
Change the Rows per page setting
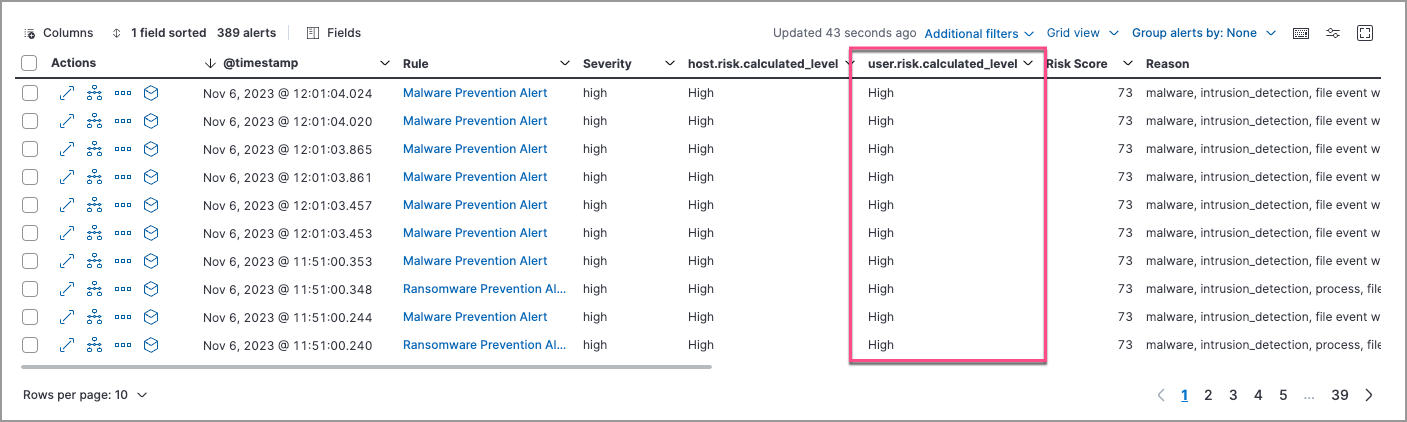coord(85,395)
